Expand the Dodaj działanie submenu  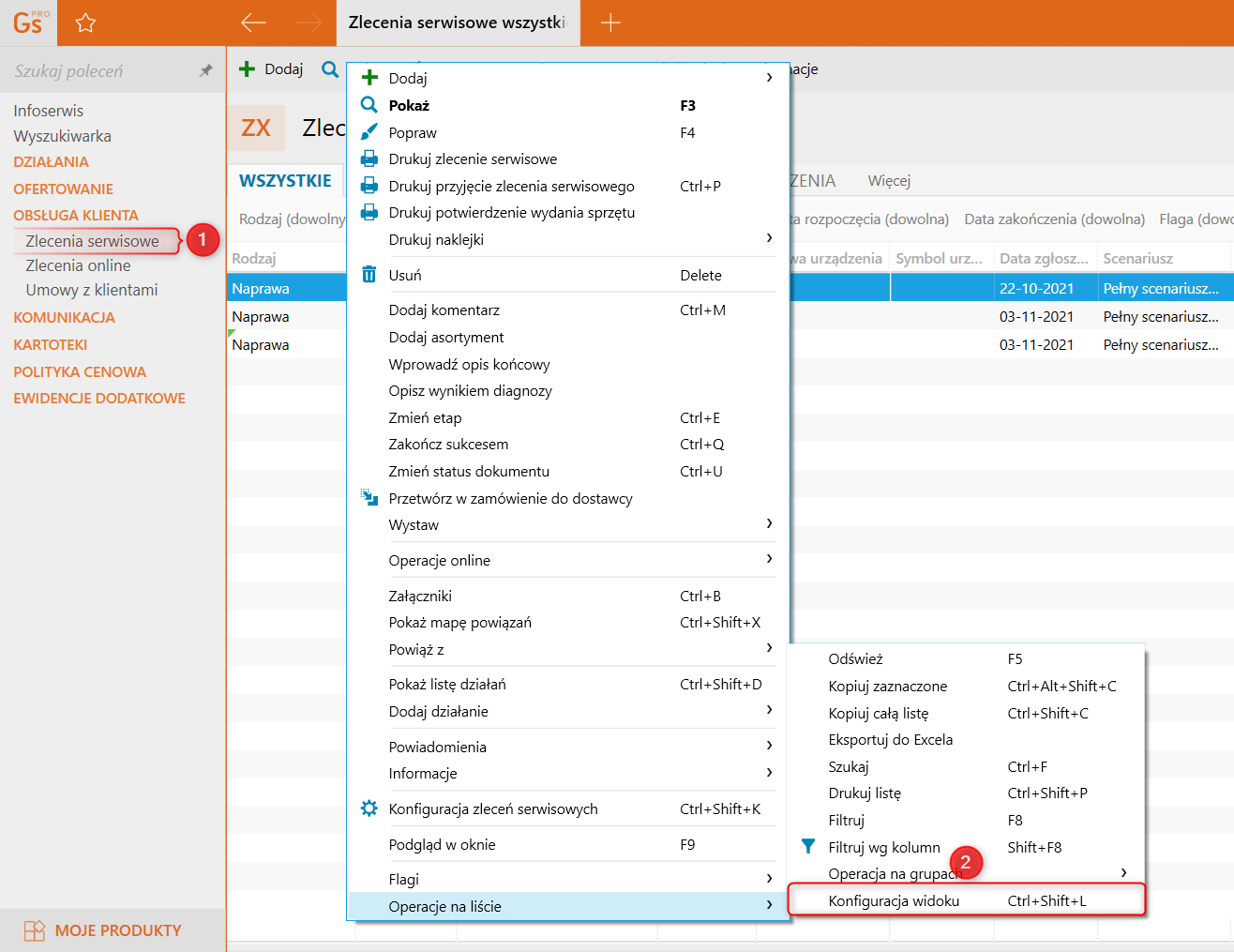[769, 710]
